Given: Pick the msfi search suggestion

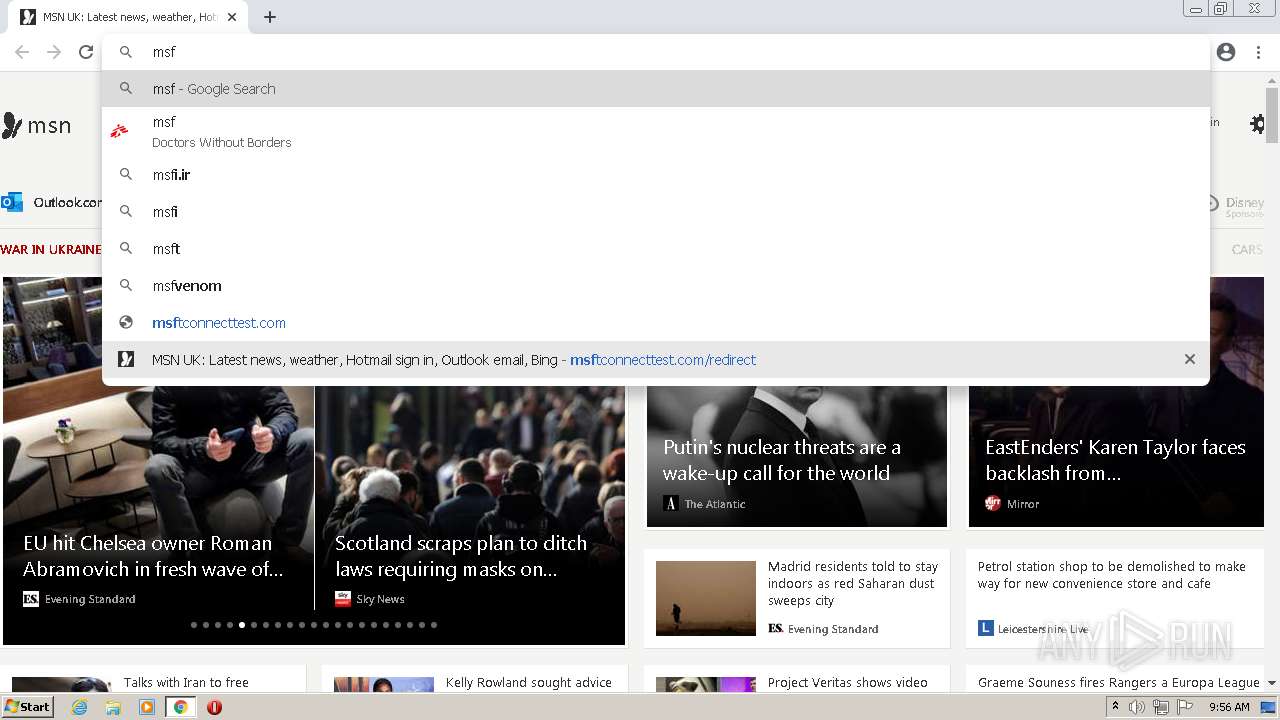Looking at the screenshot, I should 656,211.
